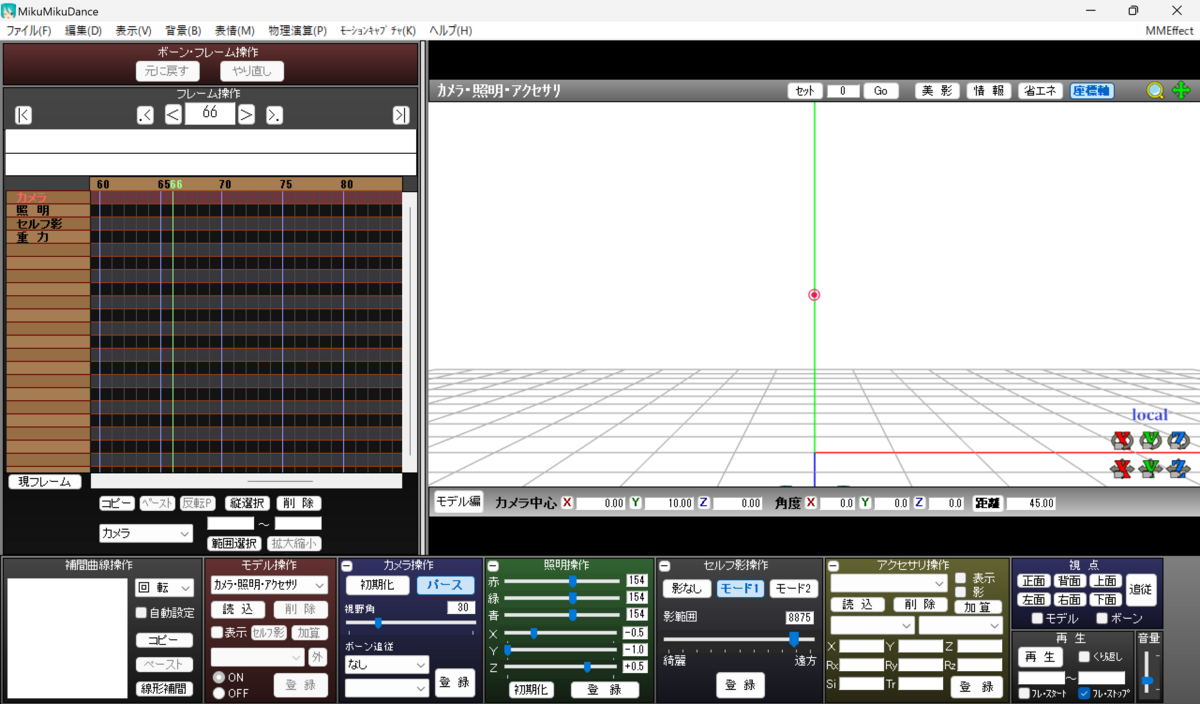Select the 照明 row in timeline
Image resolution: width=1200 pixels, height=704 pixels.
(x=47, y=211)
